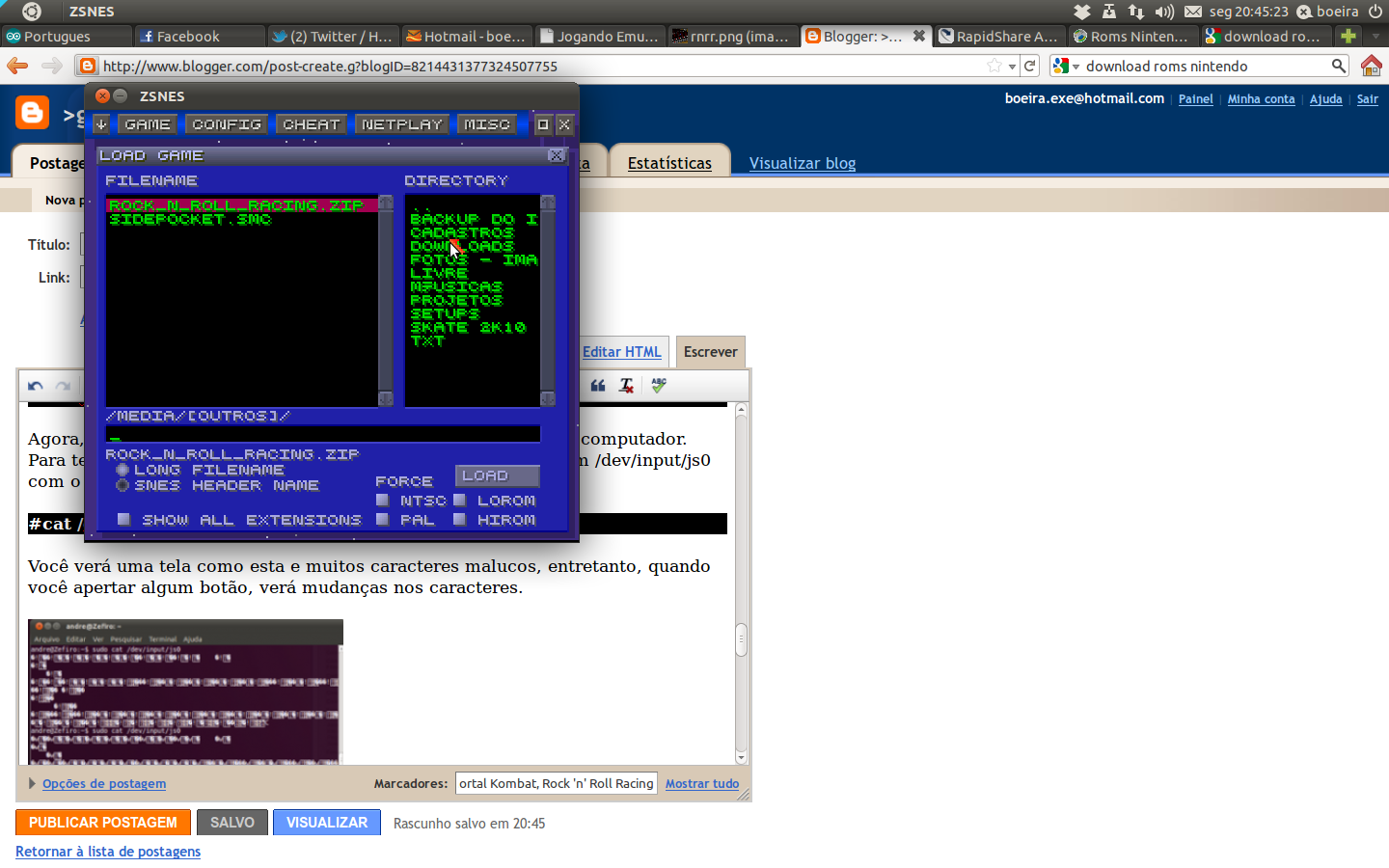This screenshot has height=868, width=1389.
Task: Click the Firefox back arrow
Action: 17,66
